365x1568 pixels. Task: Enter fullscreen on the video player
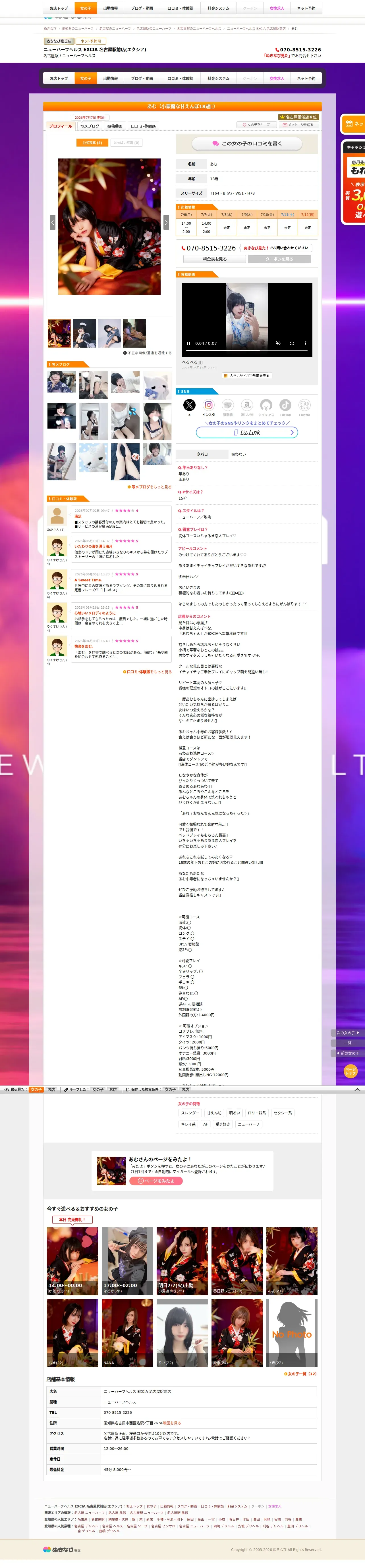coord(292,343)
